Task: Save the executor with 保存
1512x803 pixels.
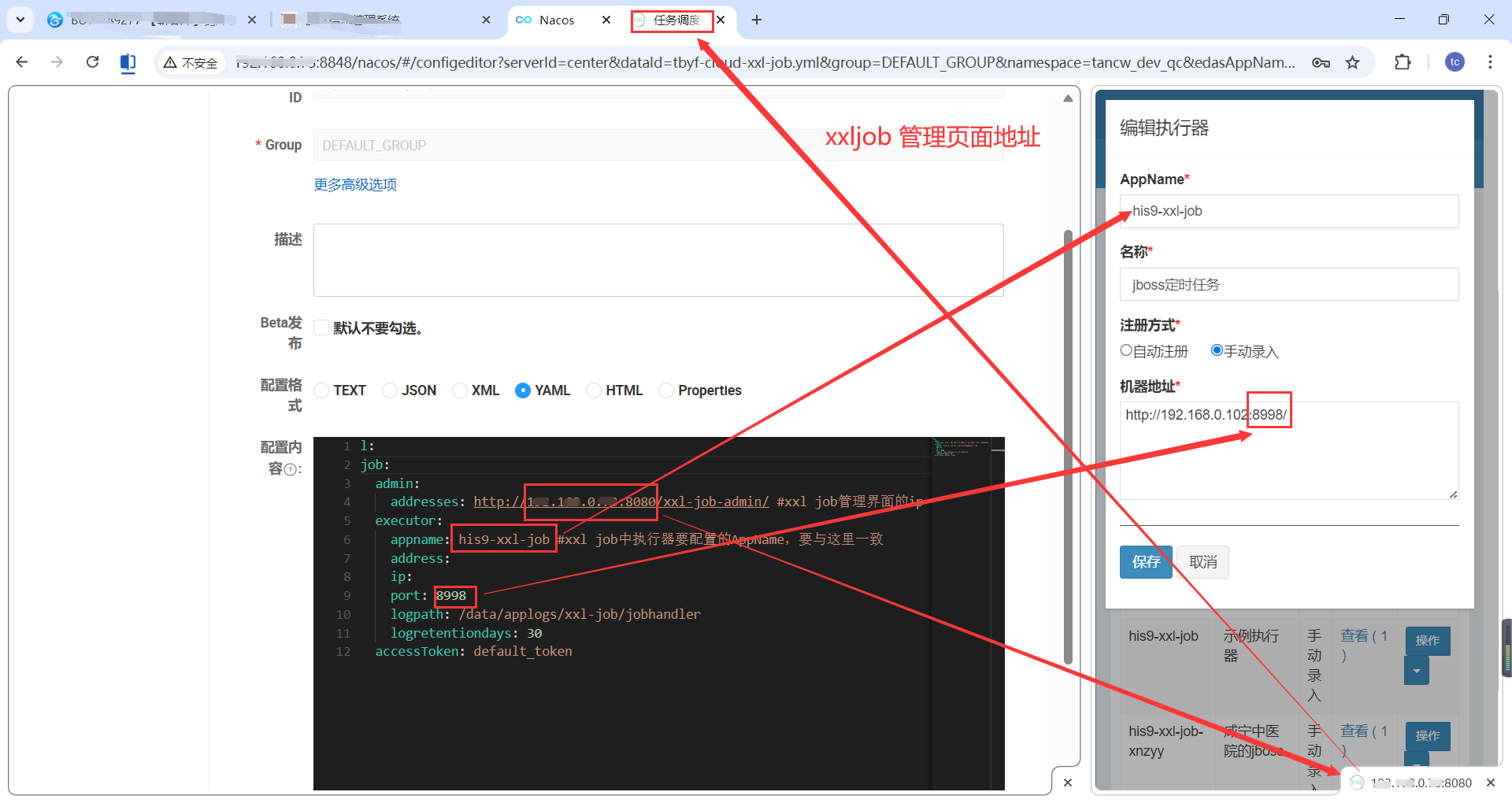Action: [1146, 562]
